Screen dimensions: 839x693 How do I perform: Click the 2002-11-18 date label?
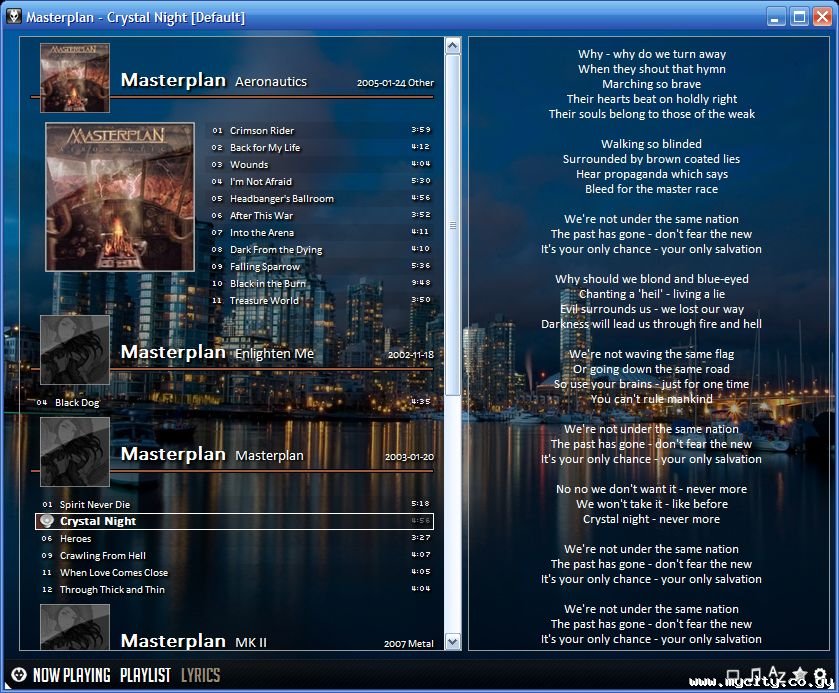pyautogui.click(x=411, y=355)
